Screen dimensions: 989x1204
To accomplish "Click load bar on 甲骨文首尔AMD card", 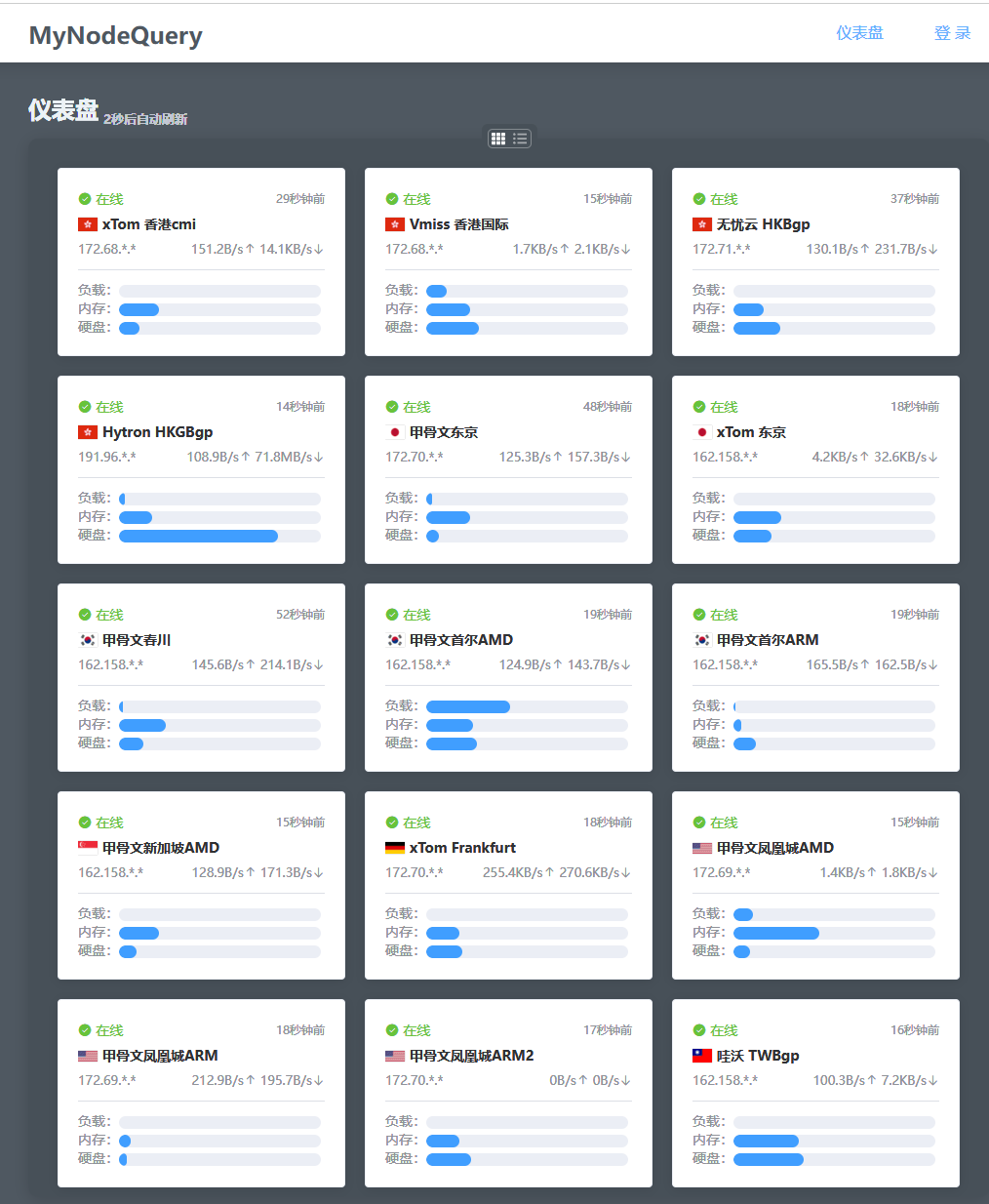I will (x=527, y=706).
